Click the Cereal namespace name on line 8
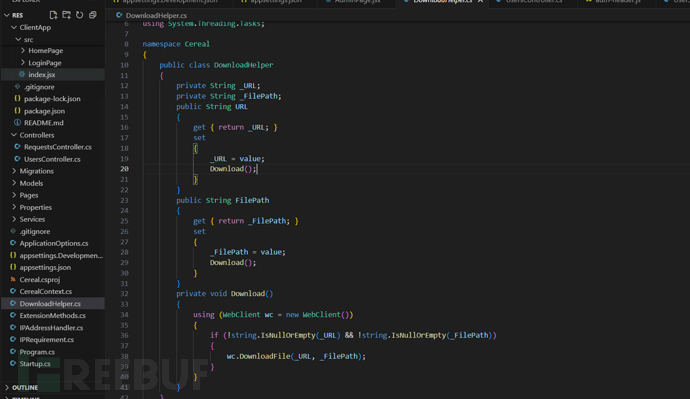 point(197,44)
